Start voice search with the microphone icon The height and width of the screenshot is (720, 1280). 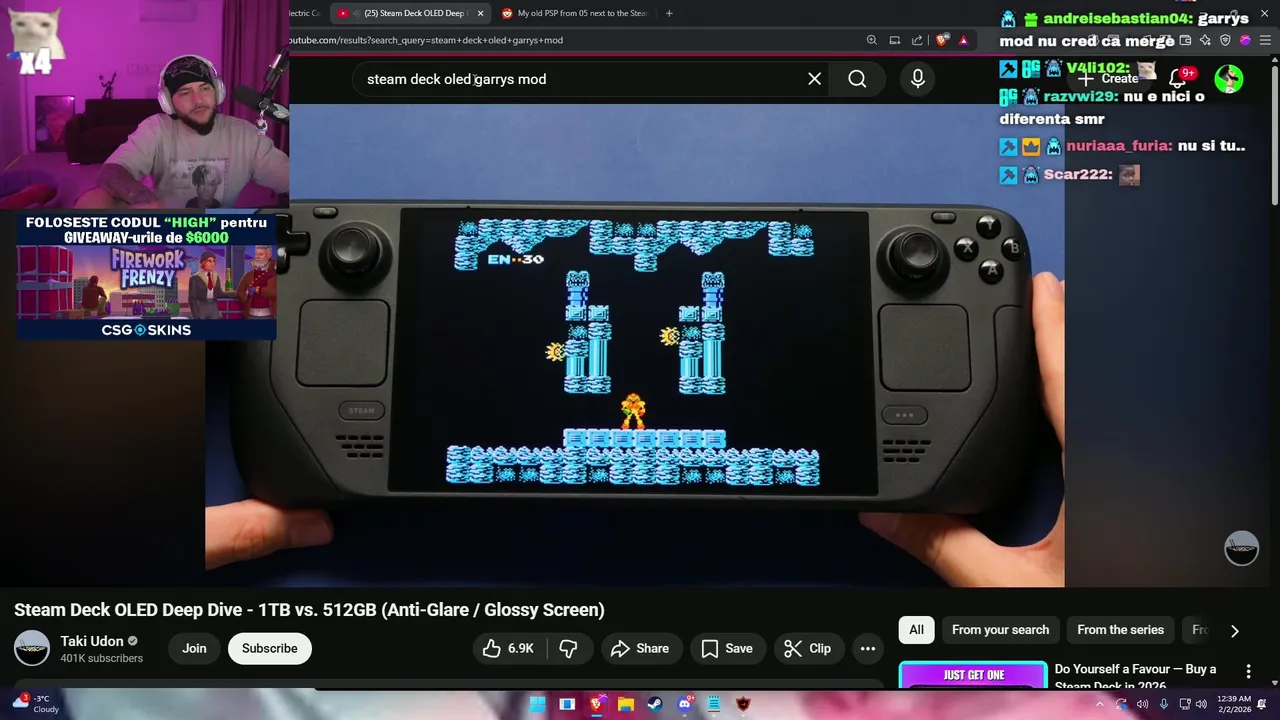(917, 79)
